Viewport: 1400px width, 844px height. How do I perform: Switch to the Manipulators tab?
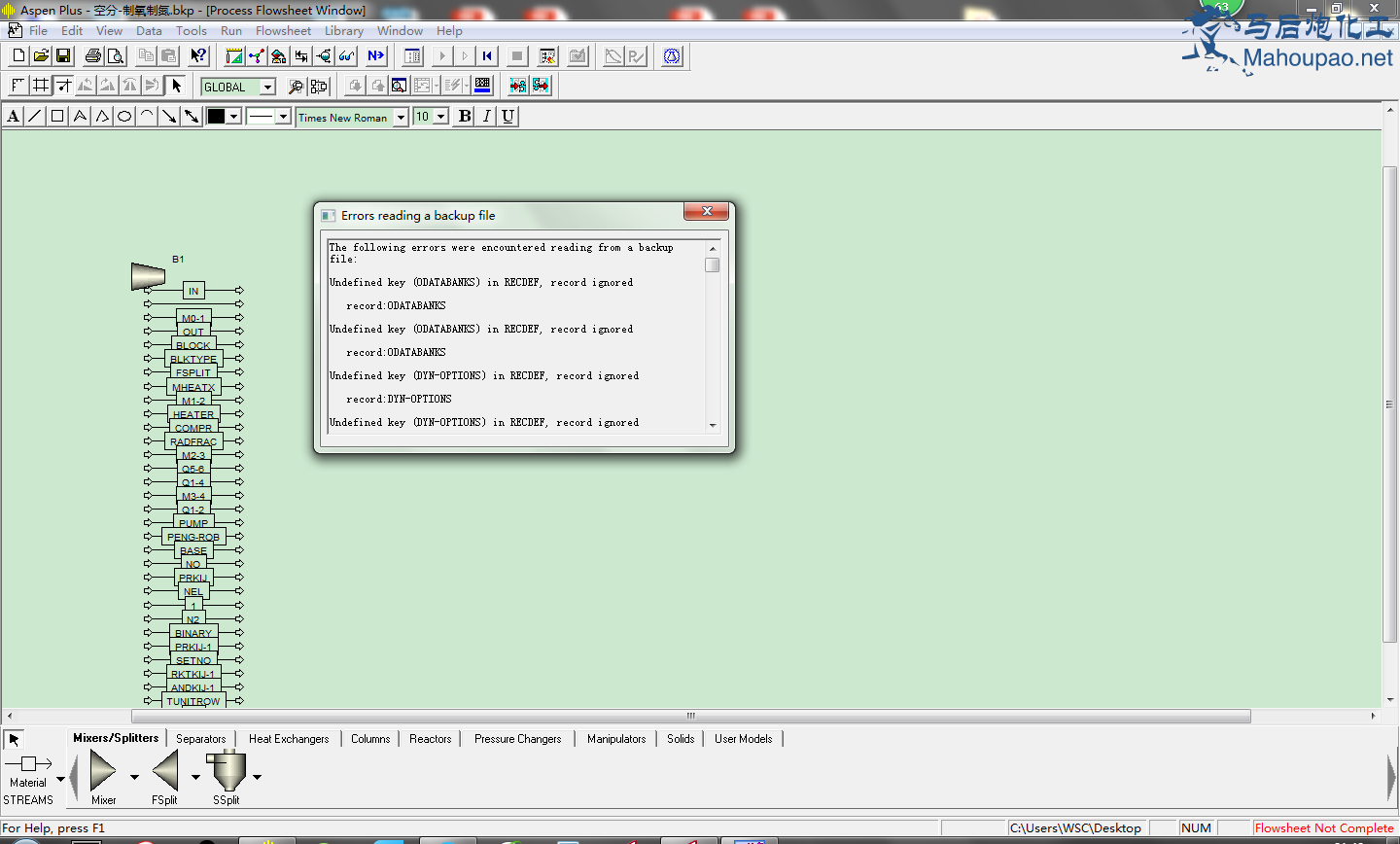coord(616,739)
